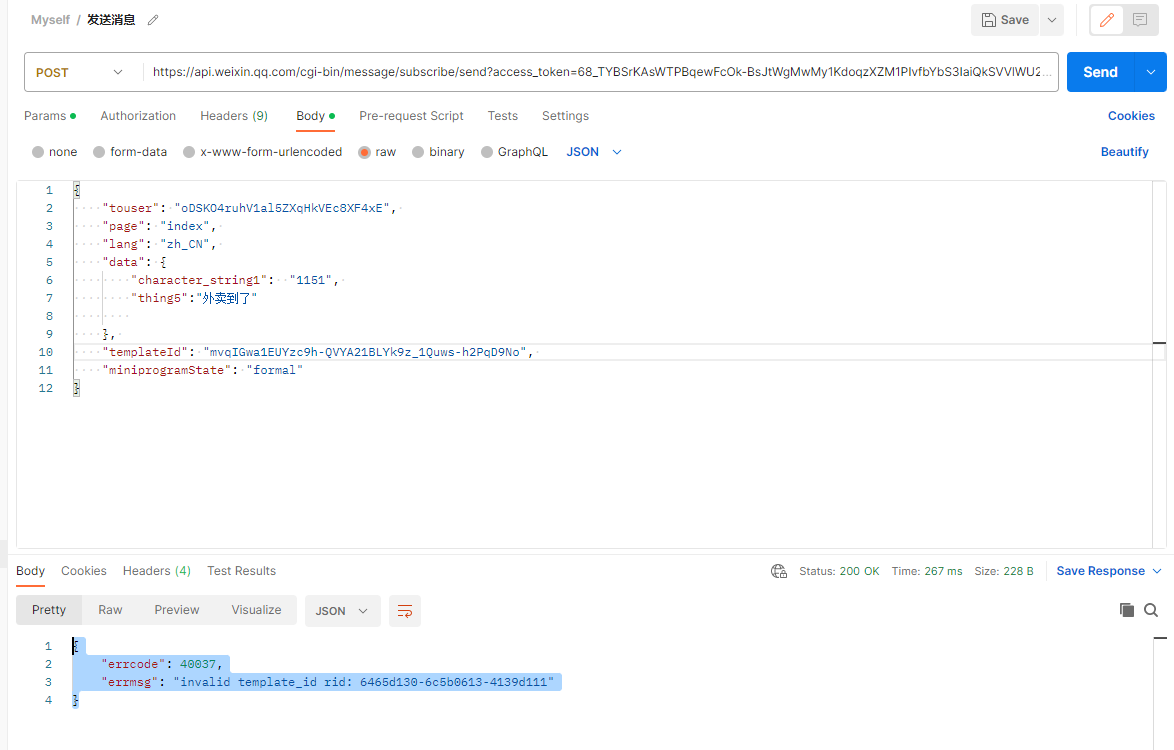1174x750 pixels.
Task: Click Beautify to format the body
Action: click(1124, 152)
